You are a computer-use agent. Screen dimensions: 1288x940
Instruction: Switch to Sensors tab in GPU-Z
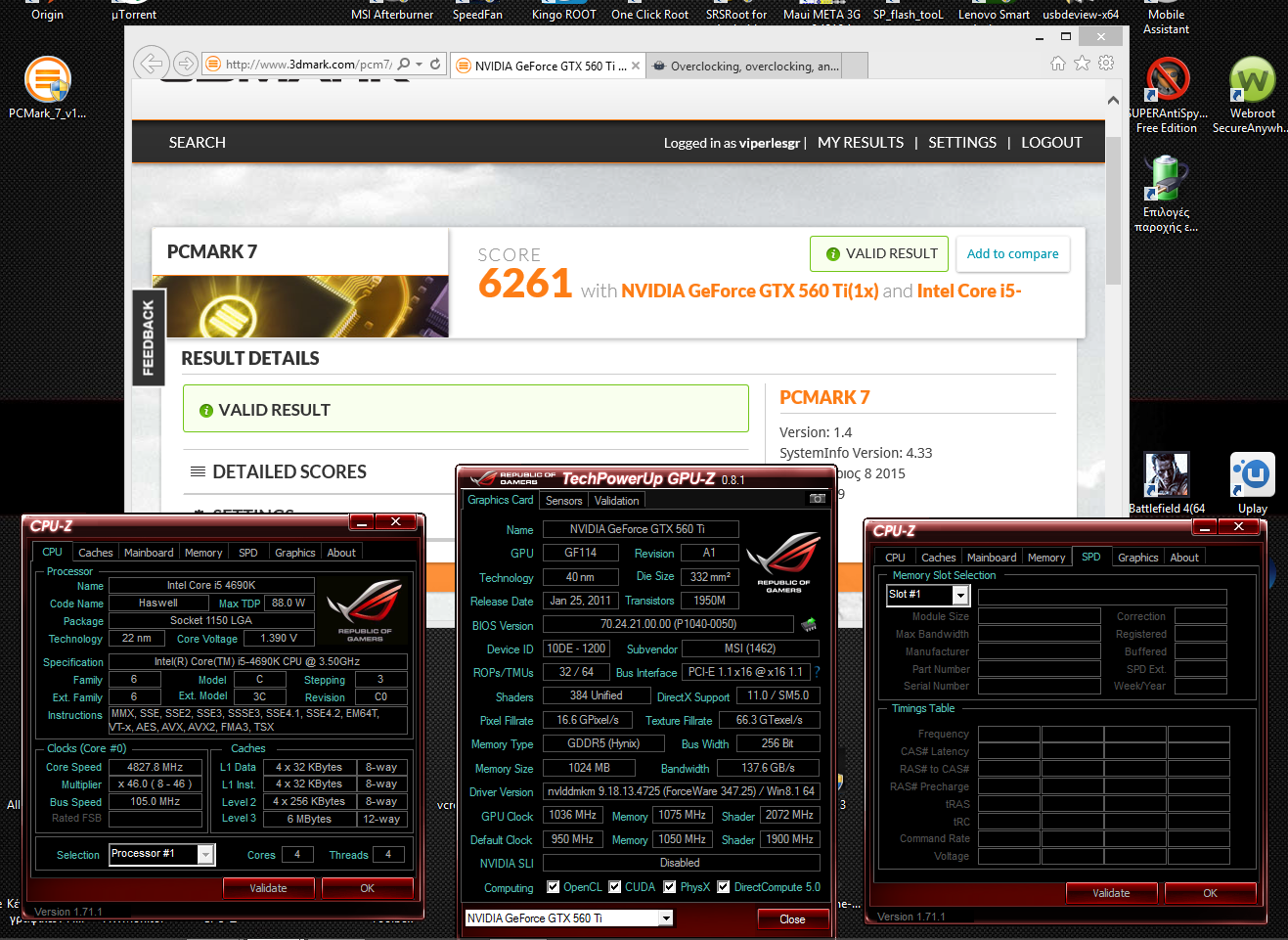coord(564,501)
